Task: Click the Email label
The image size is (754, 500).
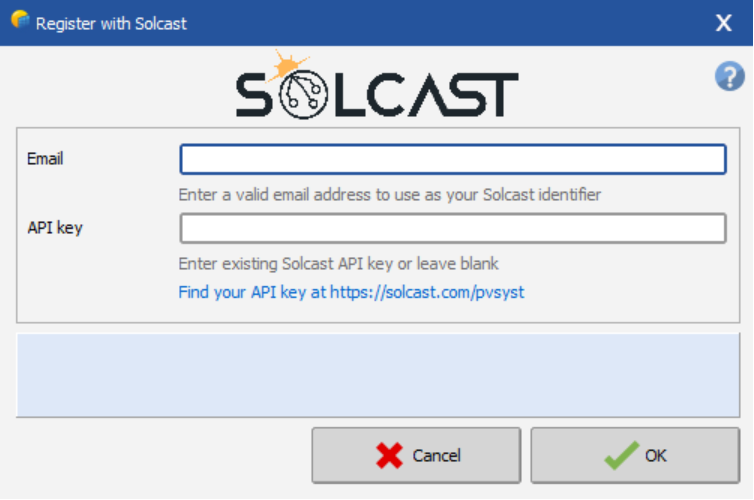Action: coord(45,159)
